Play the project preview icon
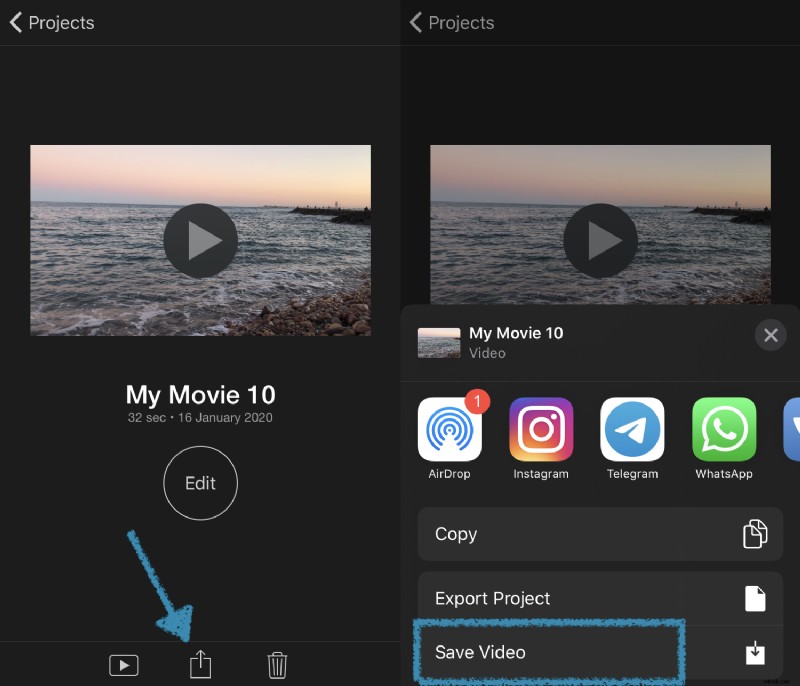The image size is (800, 686). (124, 663)
